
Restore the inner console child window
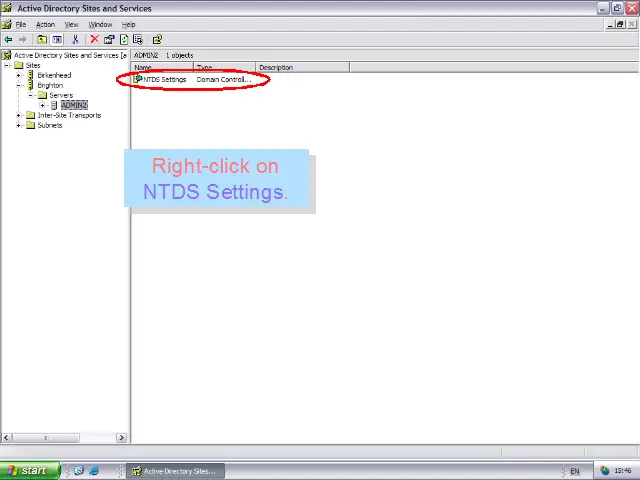pos(620,24)
